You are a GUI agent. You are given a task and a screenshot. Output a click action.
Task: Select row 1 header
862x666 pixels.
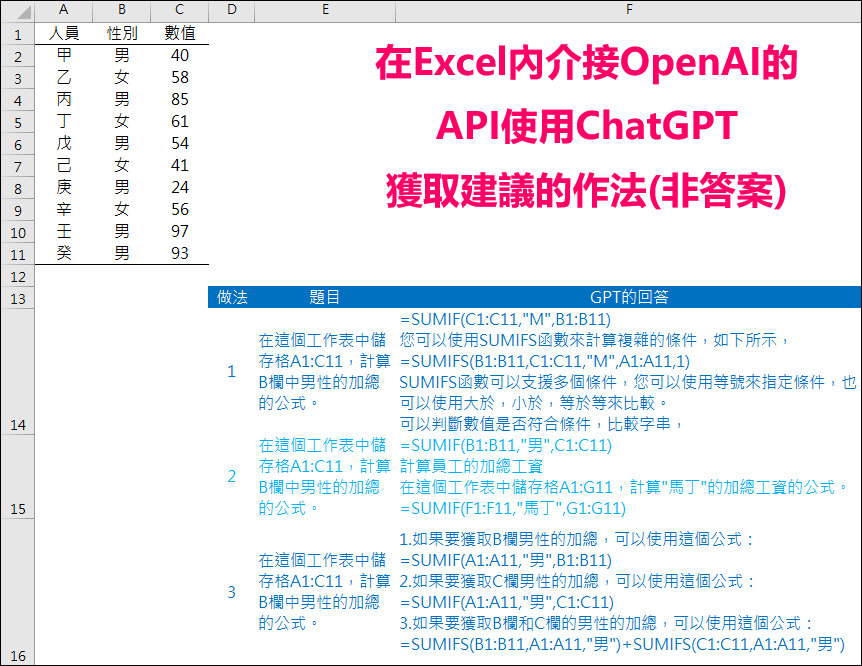pos(18,34)
